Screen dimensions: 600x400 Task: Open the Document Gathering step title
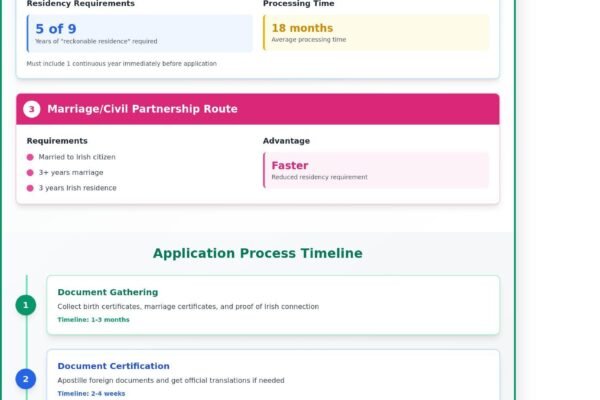(108, 292)
